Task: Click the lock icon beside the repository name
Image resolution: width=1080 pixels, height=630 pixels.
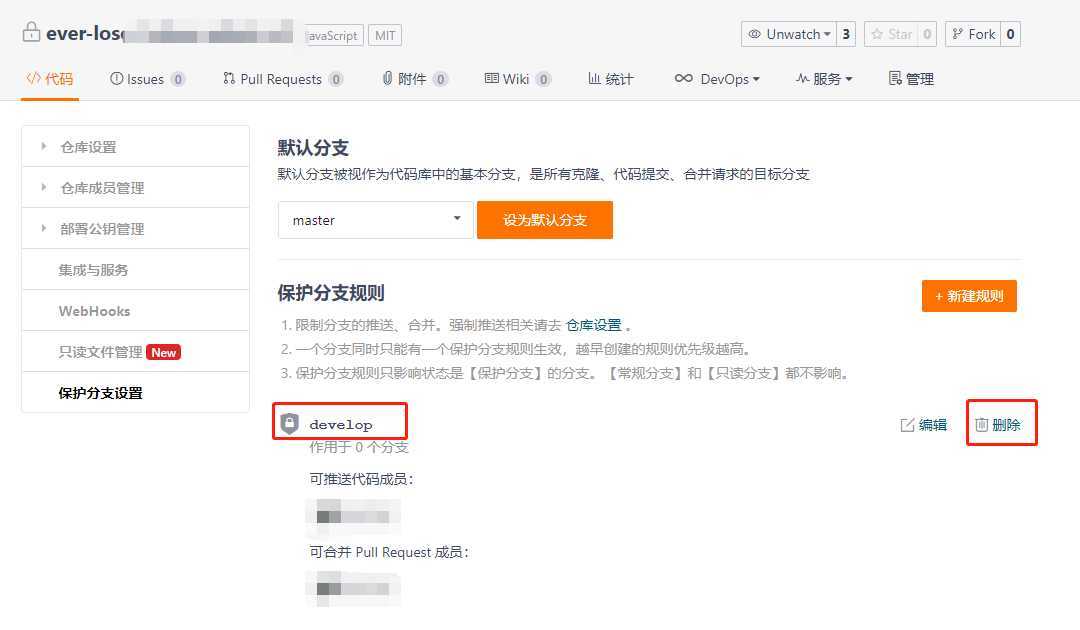Action: click(28, 32)
